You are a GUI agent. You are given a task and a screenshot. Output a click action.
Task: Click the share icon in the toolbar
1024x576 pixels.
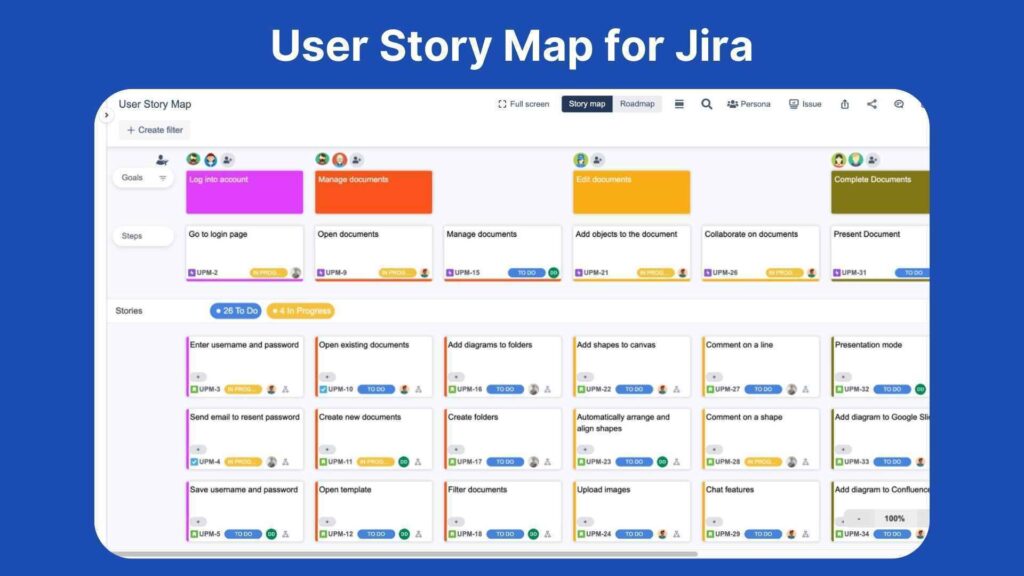(871, 103)
